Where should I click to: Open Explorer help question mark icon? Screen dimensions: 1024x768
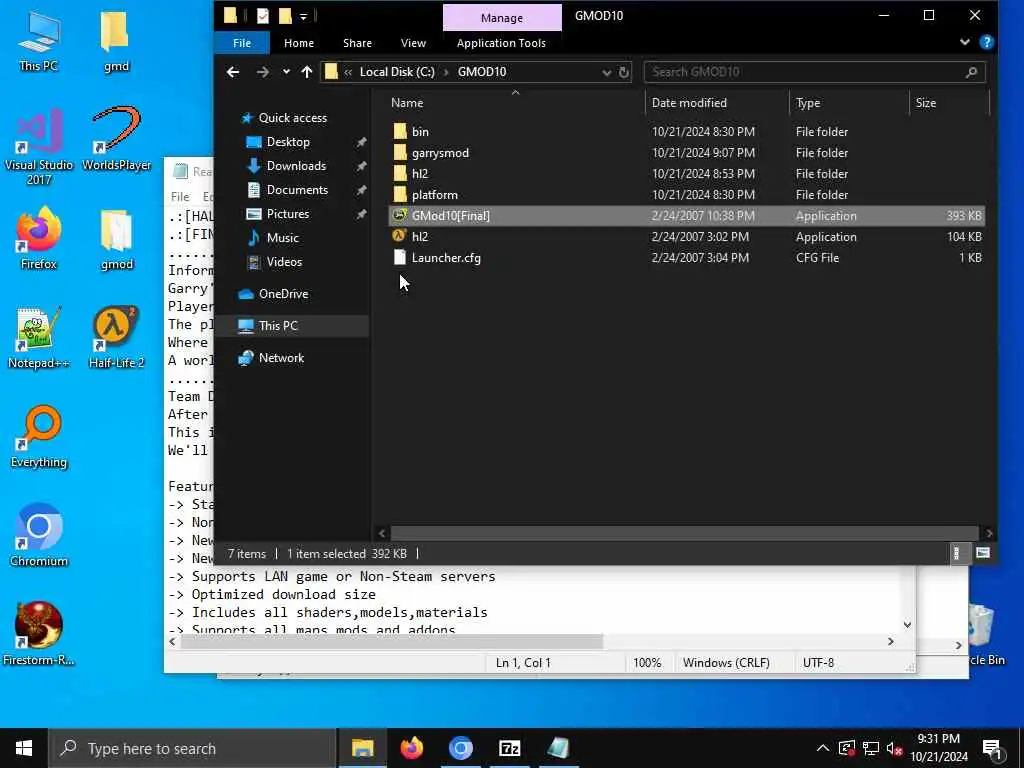(x=987, y=42)
